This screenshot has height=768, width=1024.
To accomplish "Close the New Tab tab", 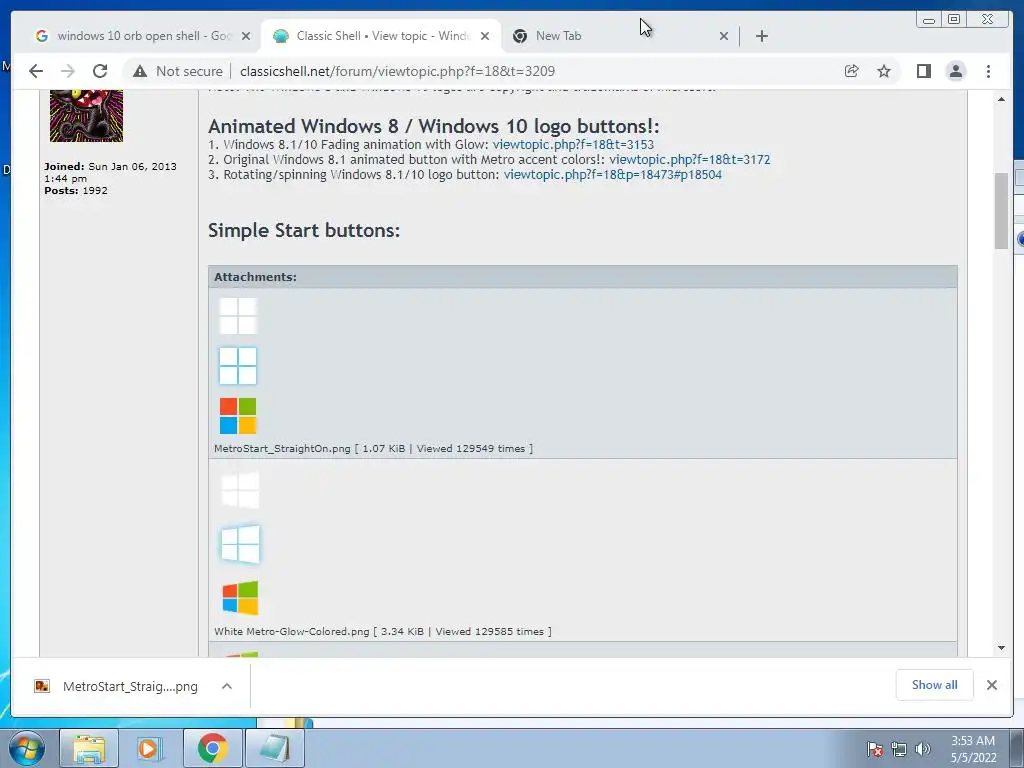I will (x=724, y=36).
